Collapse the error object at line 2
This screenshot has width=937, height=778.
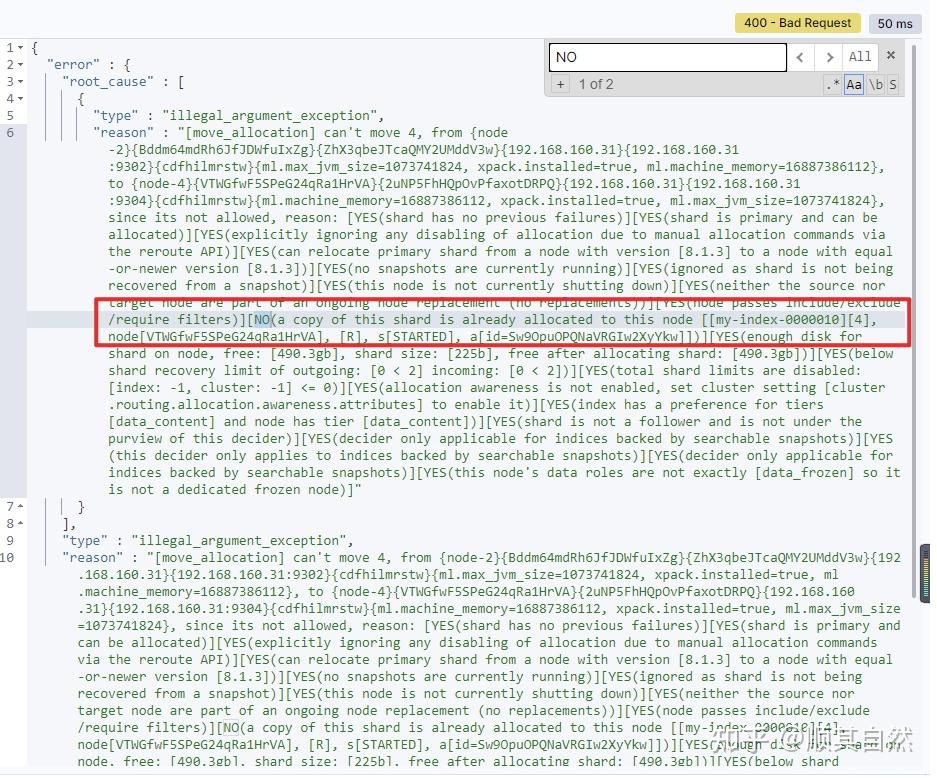22,64
